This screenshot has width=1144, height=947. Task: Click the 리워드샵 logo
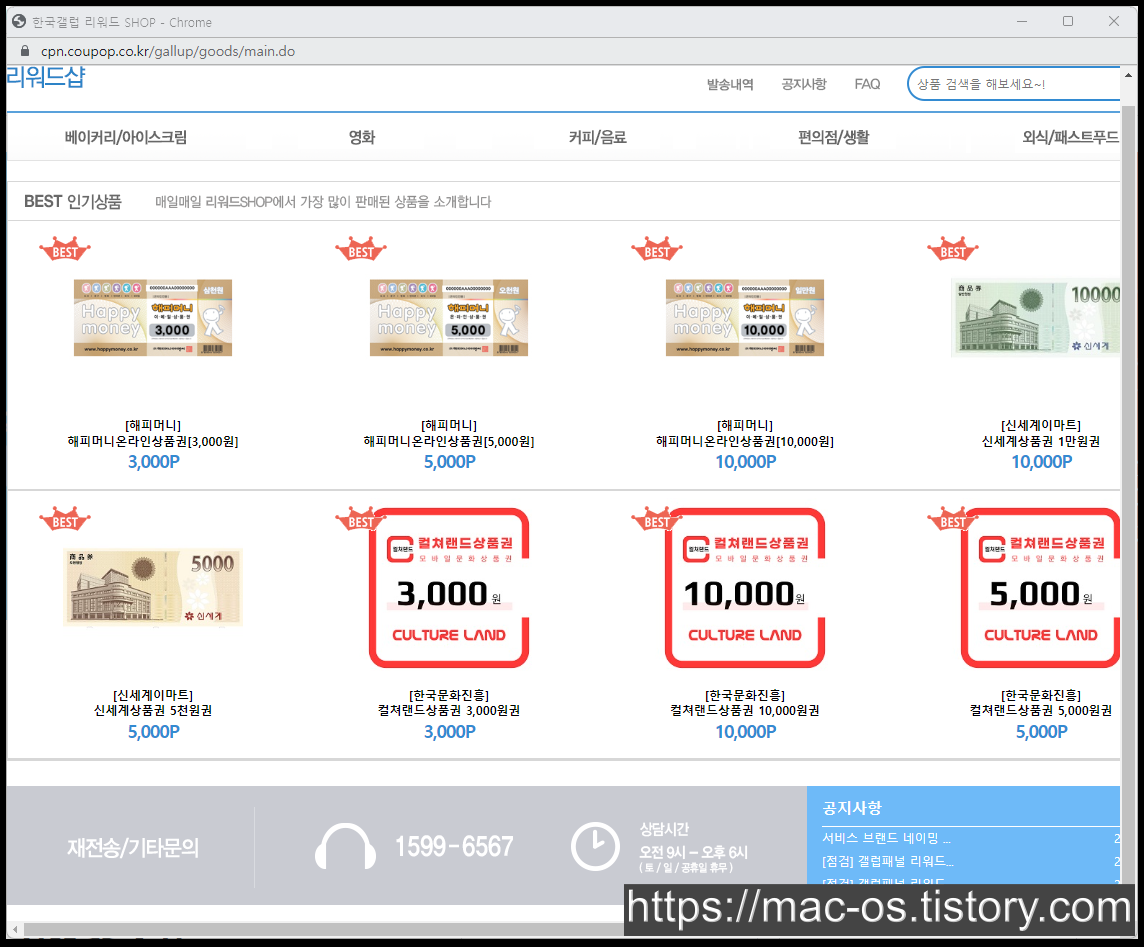coord(45,77)
